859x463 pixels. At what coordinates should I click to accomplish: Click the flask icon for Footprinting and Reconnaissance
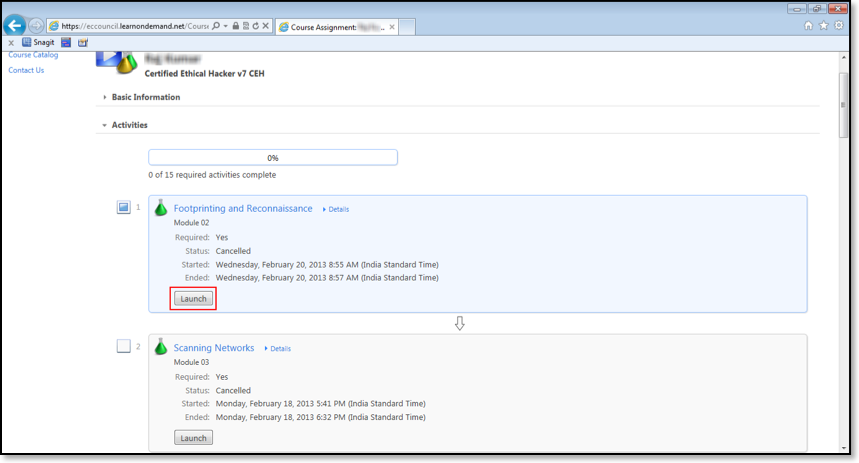click(x=161, y=208)
